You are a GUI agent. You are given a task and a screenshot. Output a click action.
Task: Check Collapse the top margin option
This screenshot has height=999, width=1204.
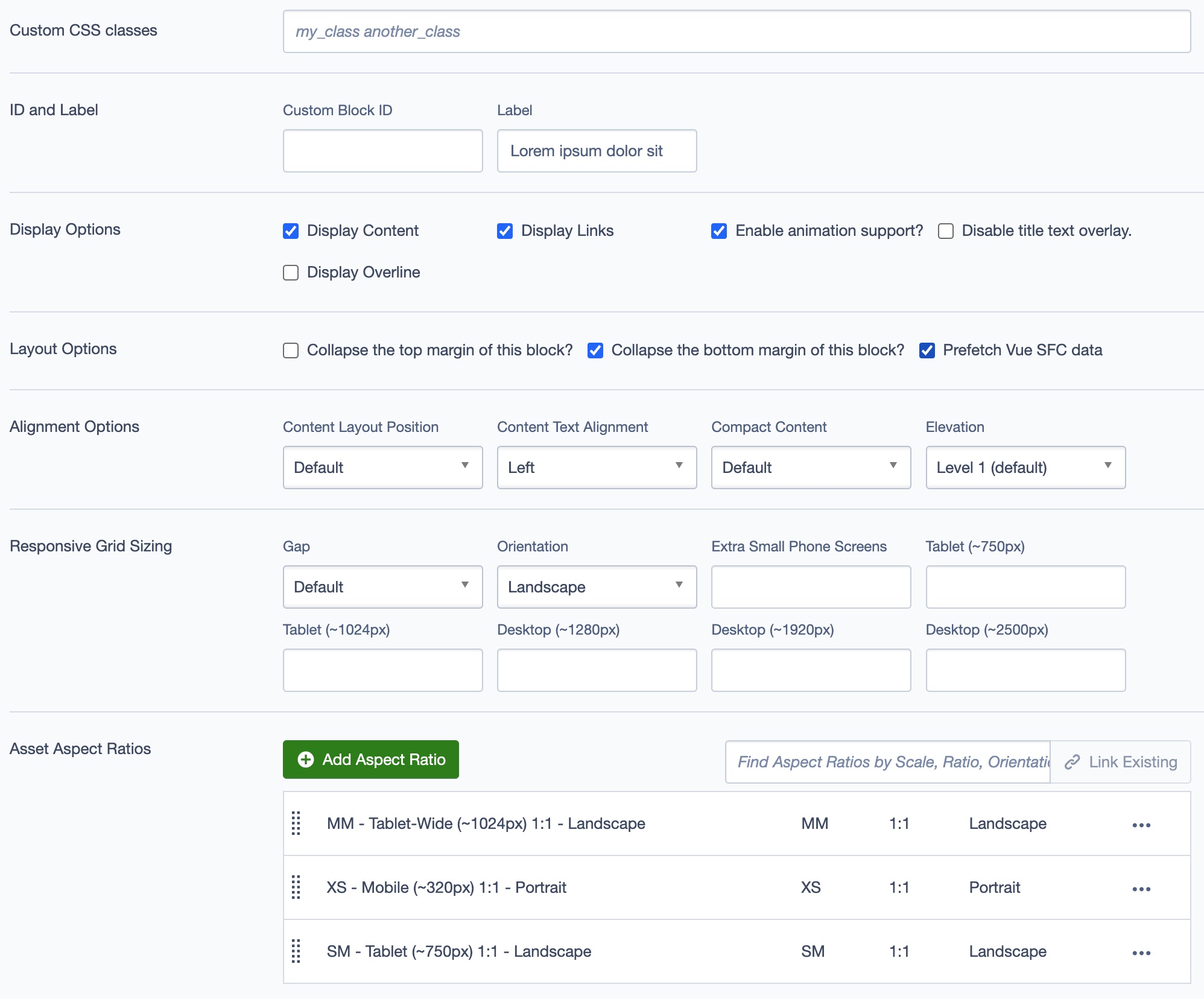pos(291,350)
